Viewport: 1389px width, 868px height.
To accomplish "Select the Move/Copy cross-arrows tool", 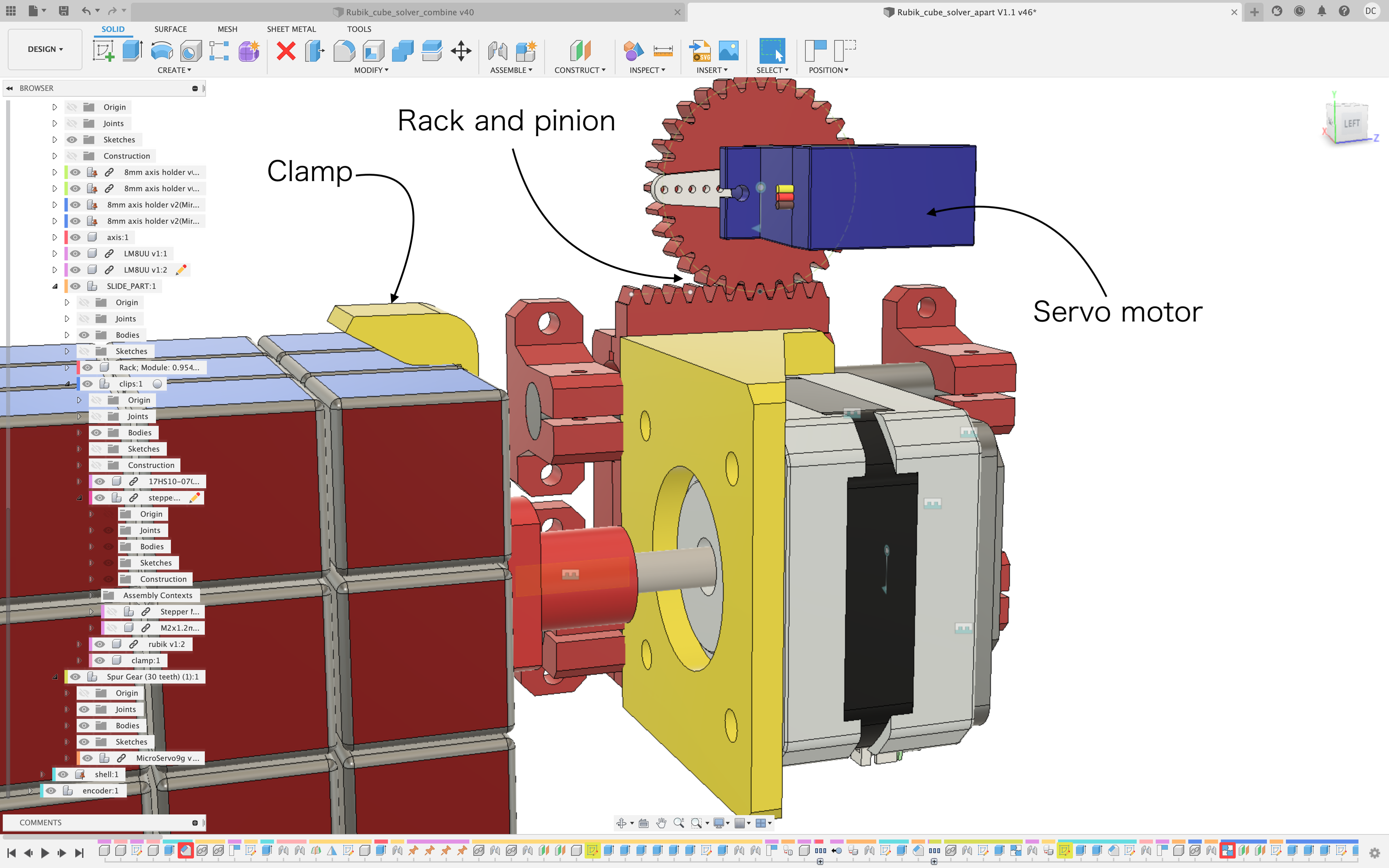I will (461, 51).
